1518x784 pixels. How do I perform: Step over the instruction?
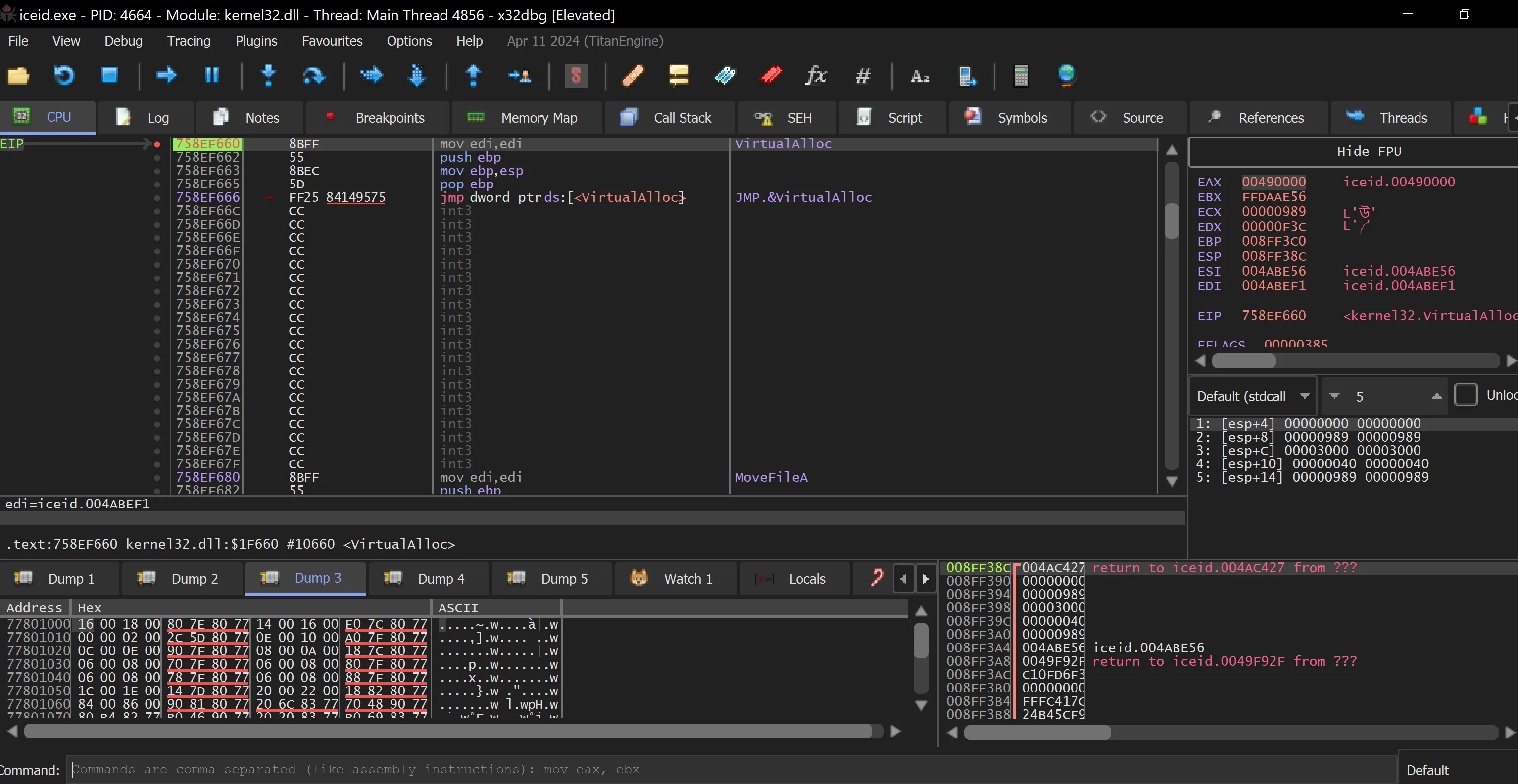[x=314, y=75]
